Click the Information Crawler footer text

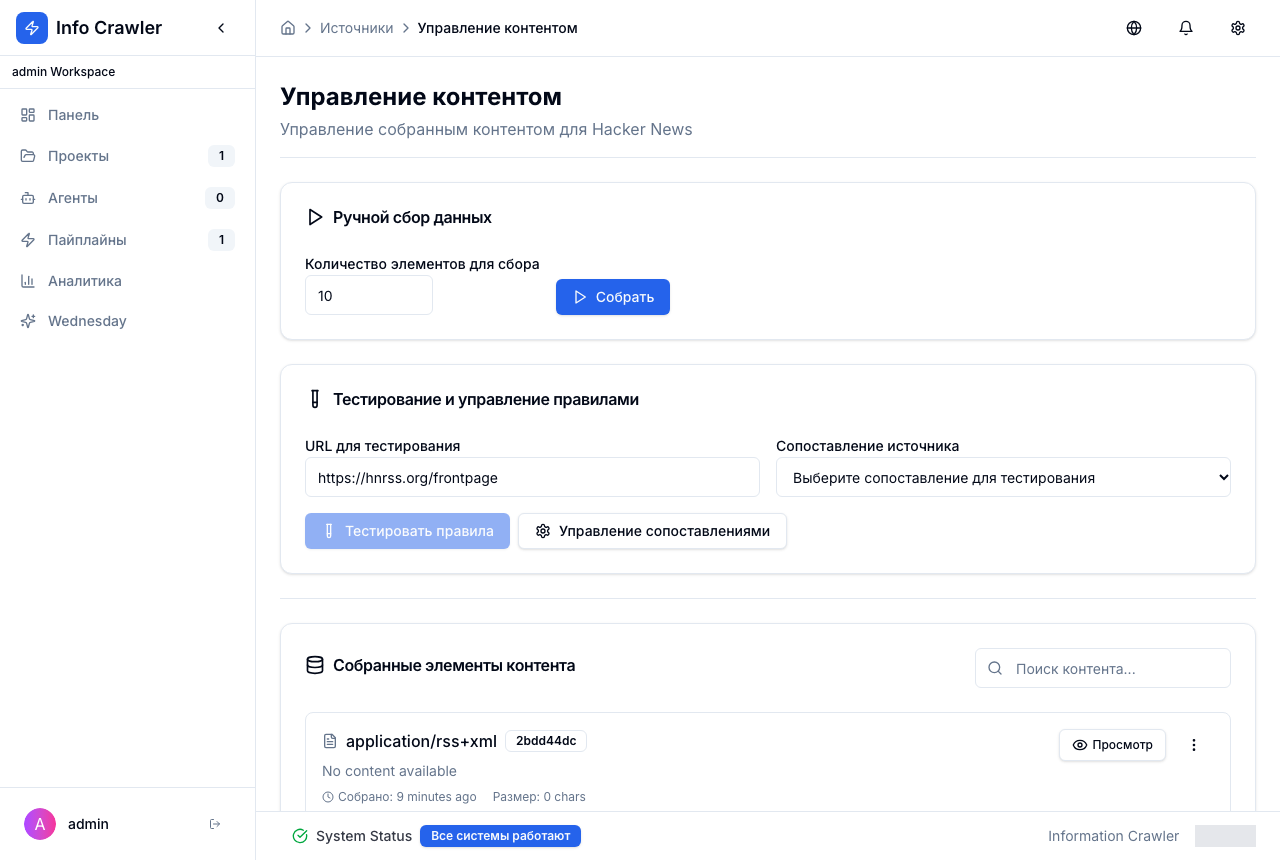pos(1113,836)
